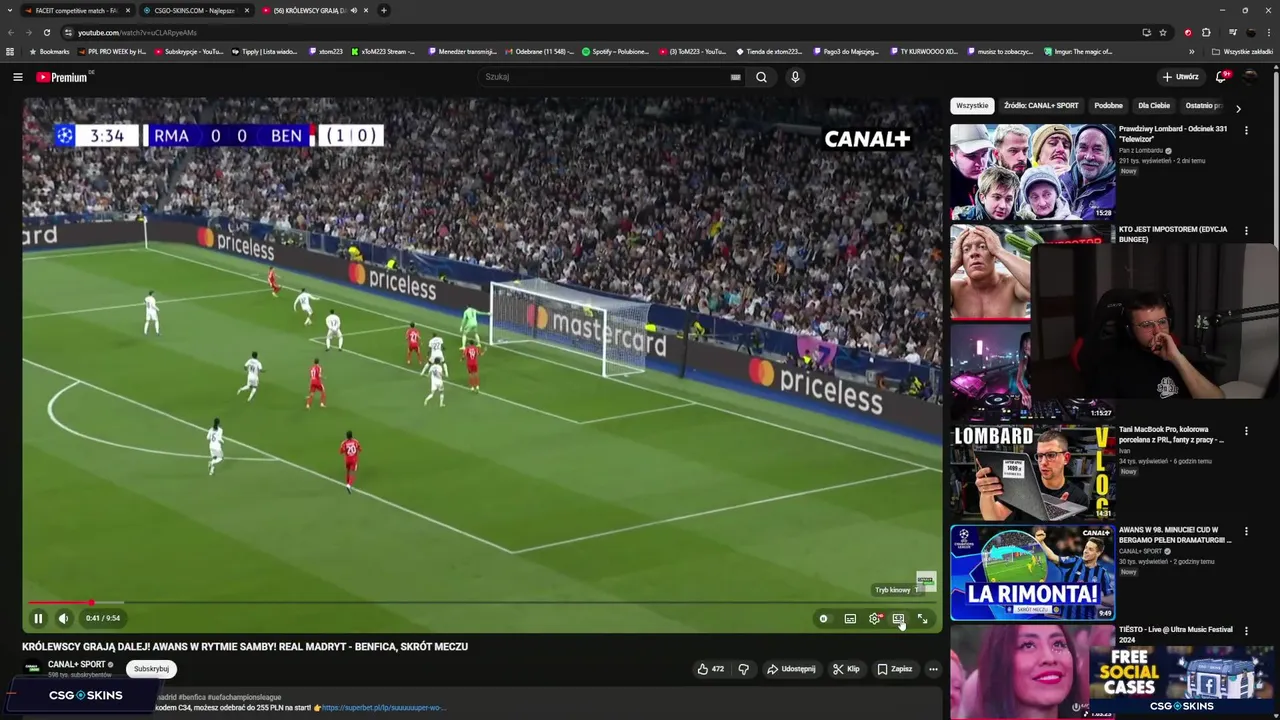Open the LOMBARD VLOG video thumbnail

(x=1033, y=472)
